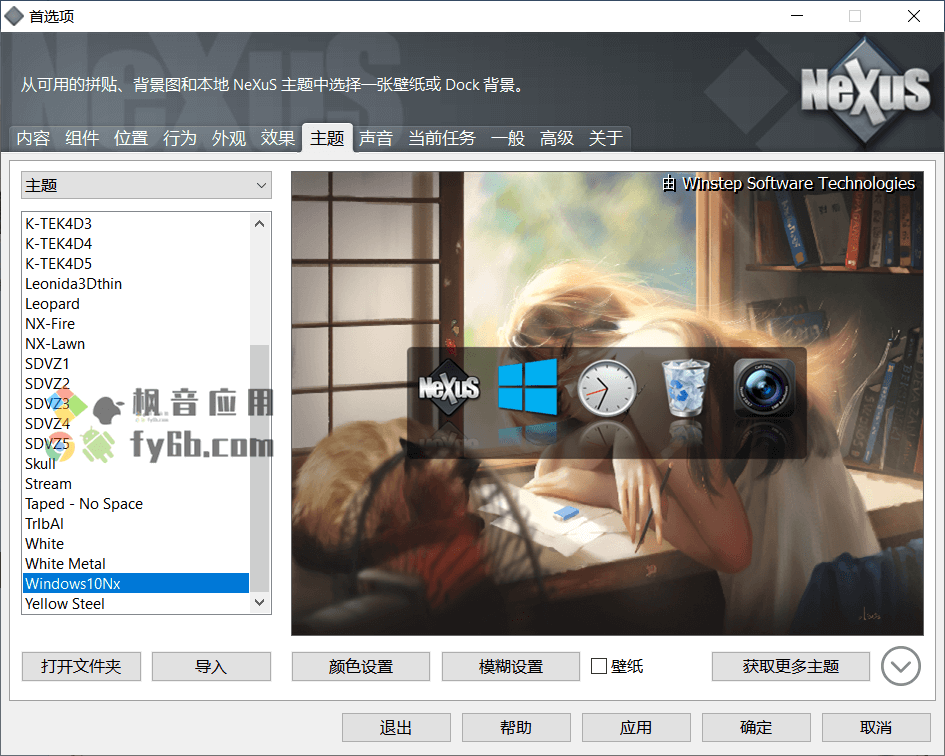Screen dimensions: 945x756
Task: Select the 主题 tab
Action: pos(327,138)
